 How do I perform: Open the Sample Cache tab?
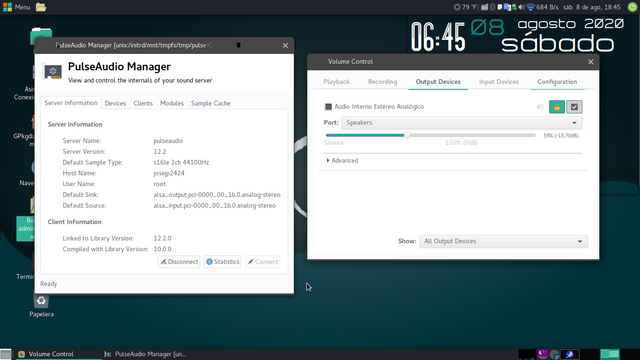click(x=211, y=103)
